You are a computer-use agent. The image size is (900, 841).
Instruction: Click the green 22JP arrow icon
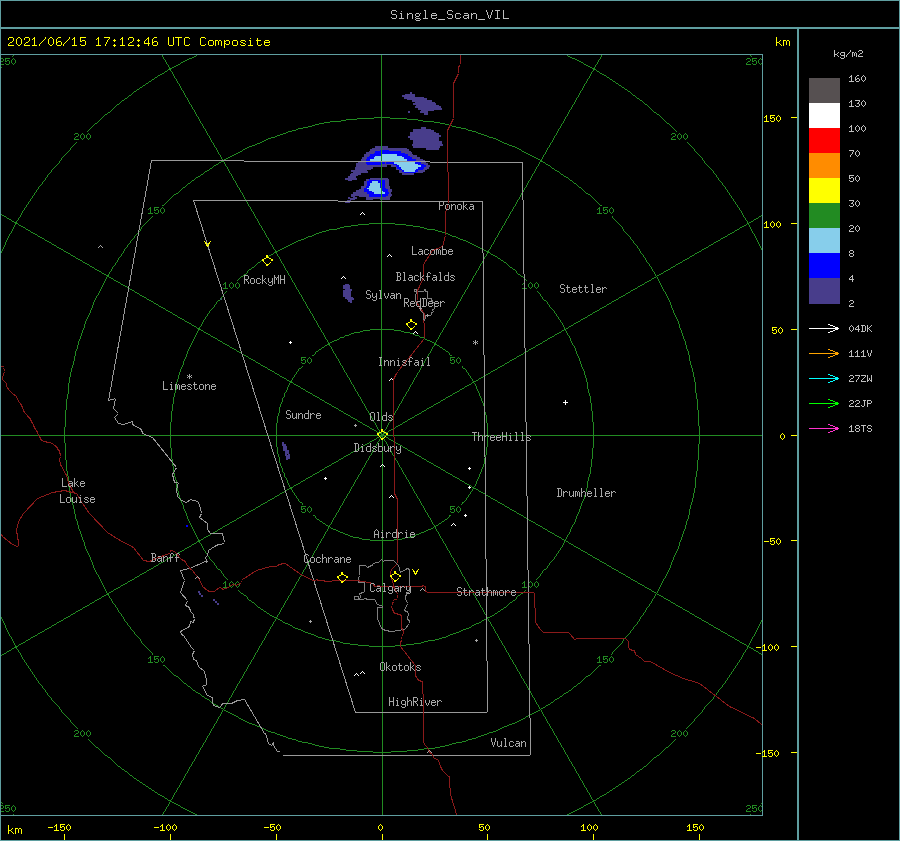coord(824,404)
